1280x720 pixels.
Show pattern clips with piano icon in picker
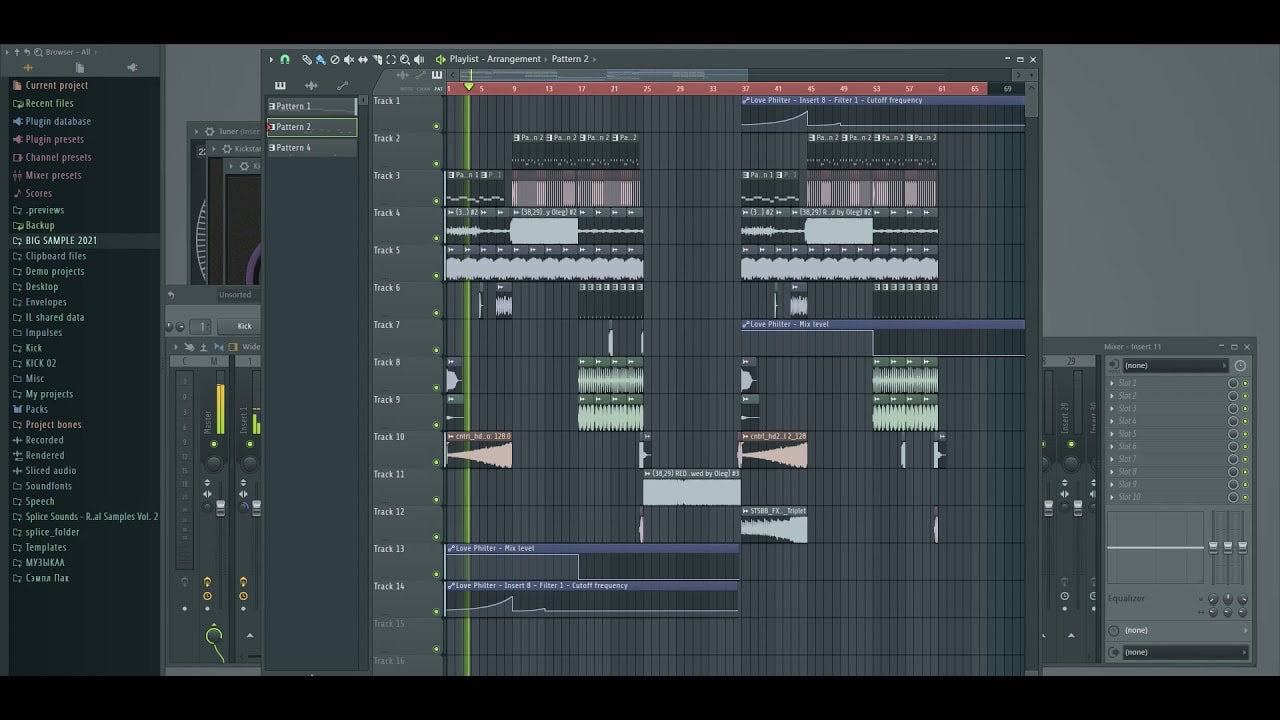click(280, 86)
